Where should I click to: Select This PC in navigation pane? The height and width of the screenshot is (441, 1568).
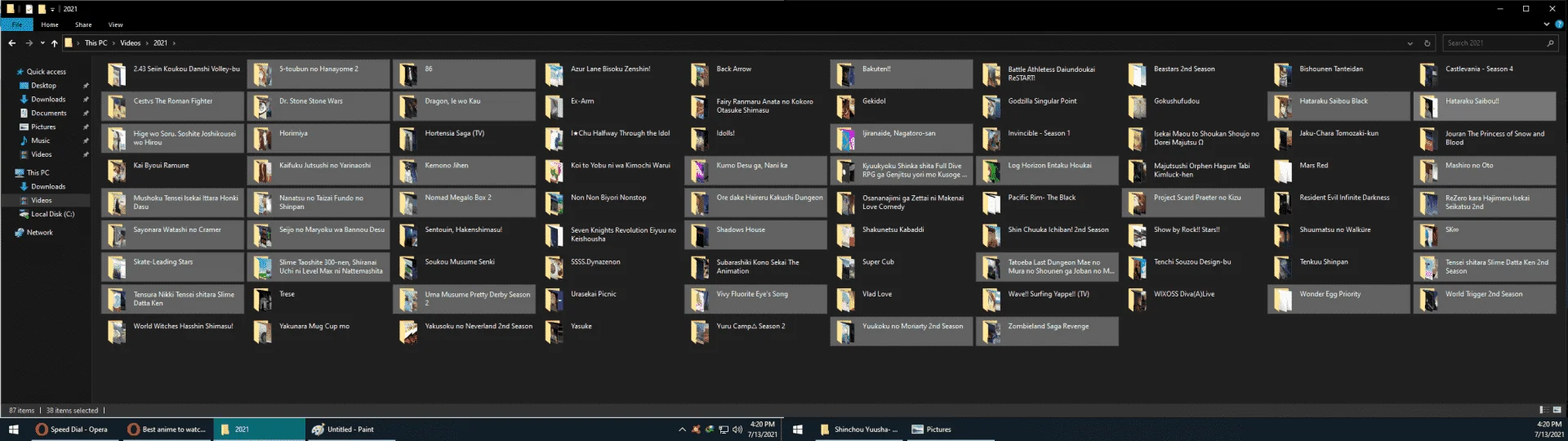(38, 173)
